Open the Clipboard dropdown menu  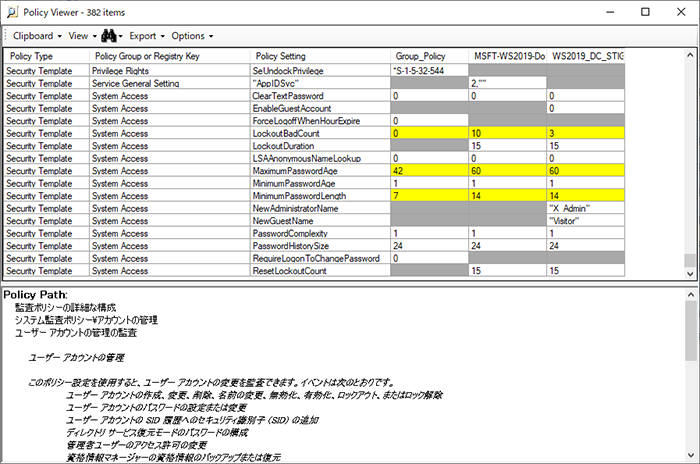click(x=38, y=35)
